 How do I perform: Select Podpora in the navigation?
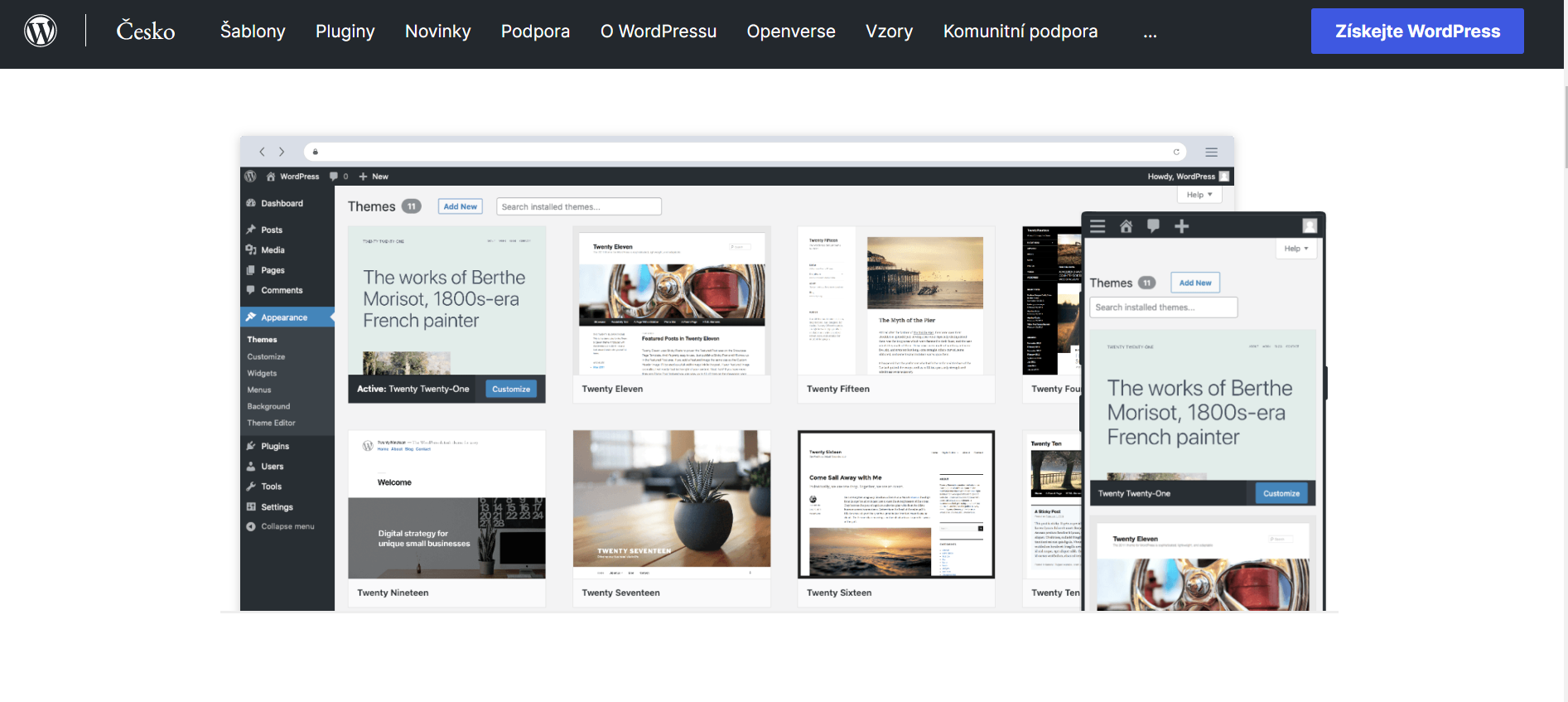[x=535, y=31]
